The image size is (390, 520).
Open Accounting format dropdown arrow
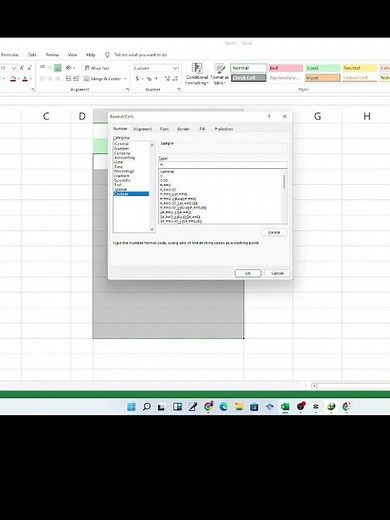tap(142, 79)
